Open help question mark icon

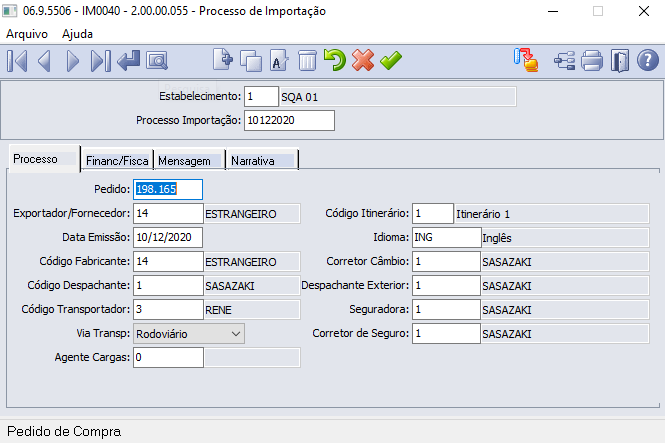coord(648,60)
